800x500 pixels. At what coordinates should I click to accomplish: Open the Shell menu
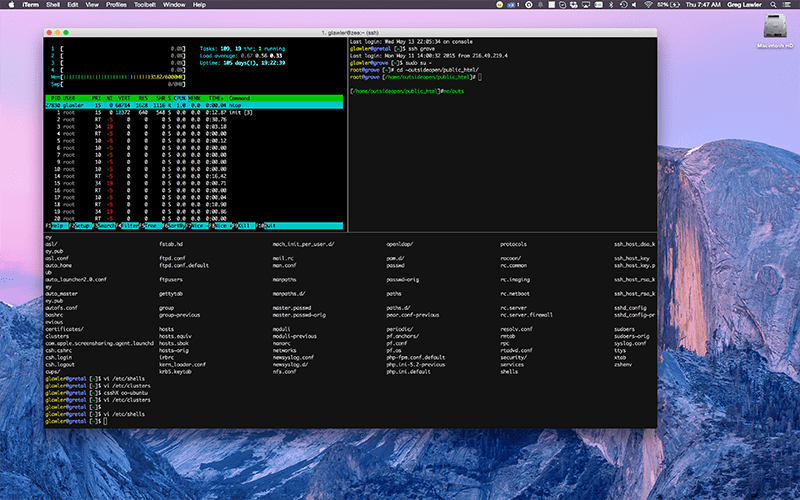(x=53, y=5)
